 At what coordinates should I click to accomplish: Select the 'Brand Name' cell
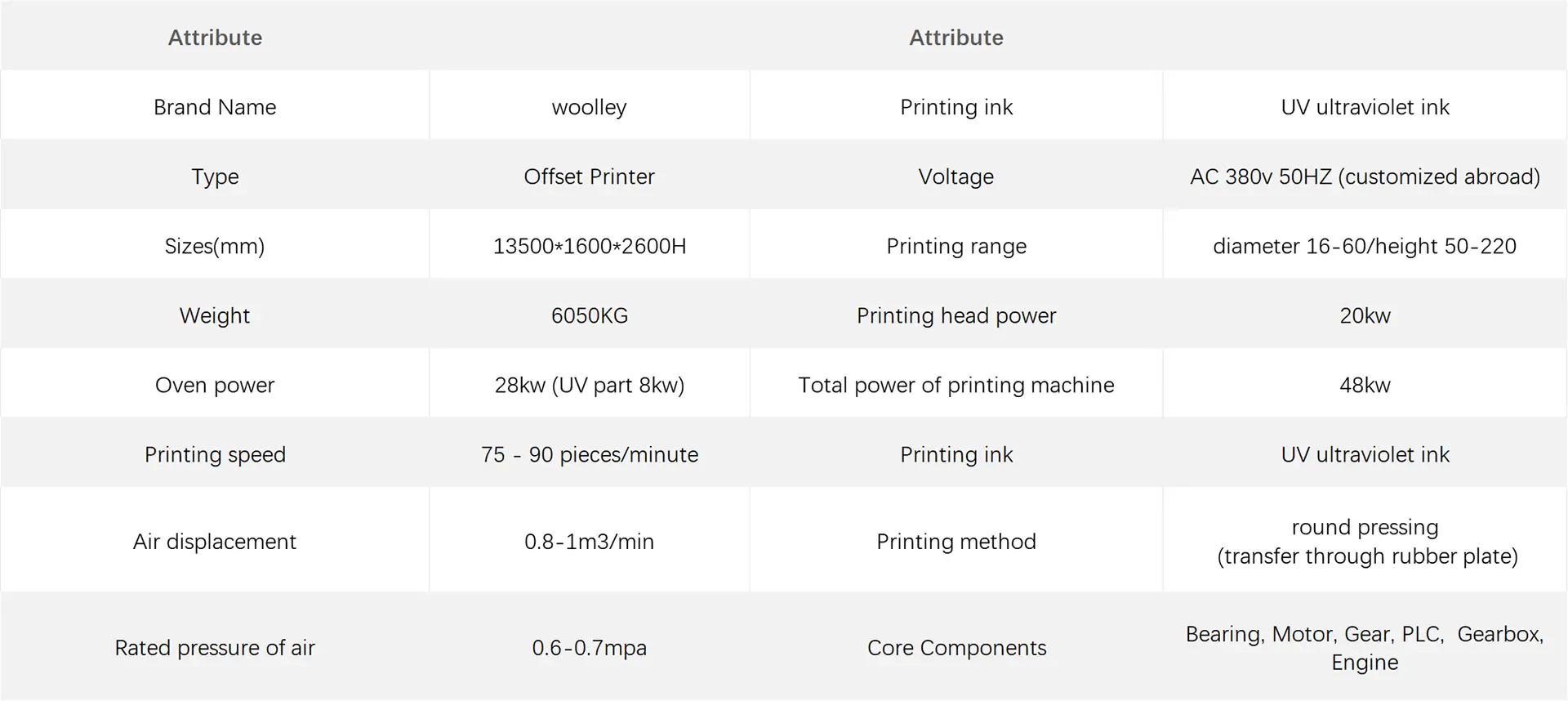point(215,107)
